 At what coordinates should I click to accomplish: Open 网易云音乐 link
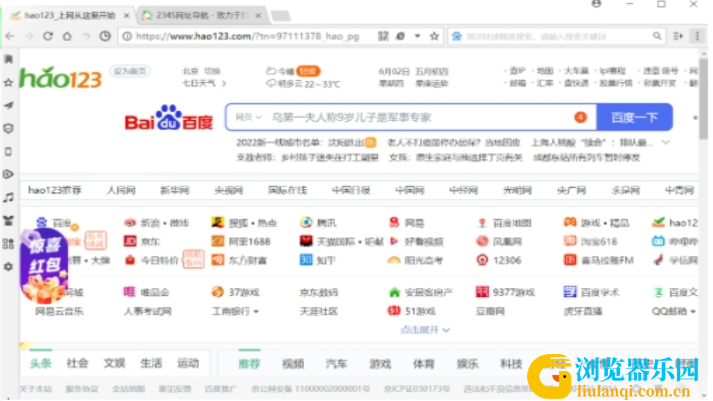coord(59,311)
